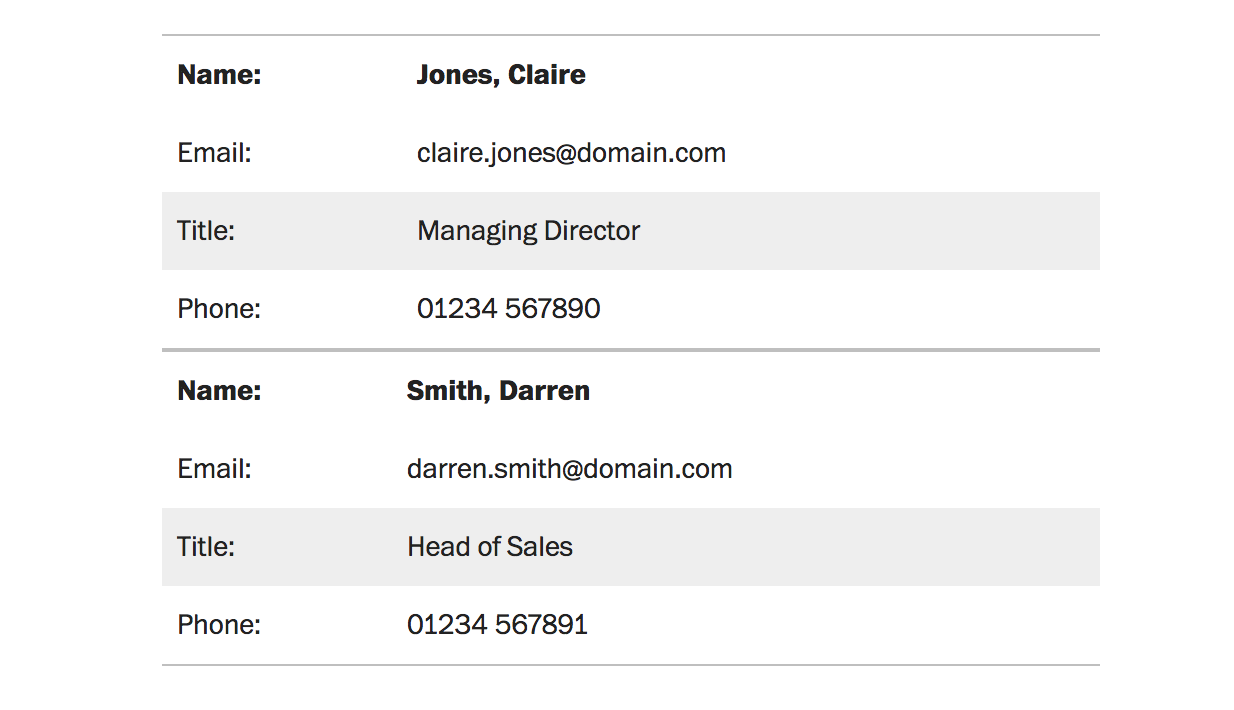
Task: Click the second bold Name: label
Action: click(x=219, y=391)
